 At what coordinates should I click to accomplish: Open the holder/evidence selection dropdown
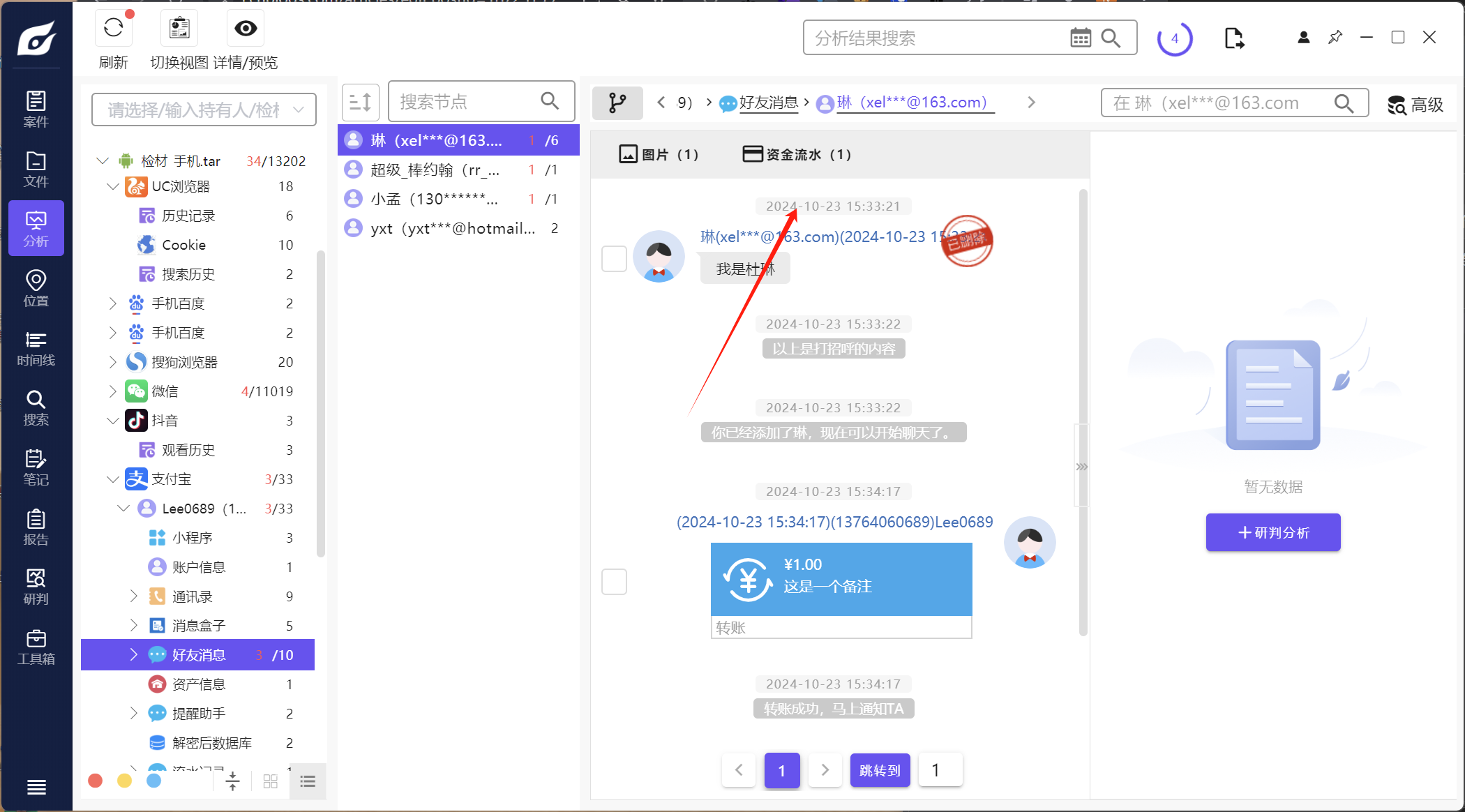(204, 110)
